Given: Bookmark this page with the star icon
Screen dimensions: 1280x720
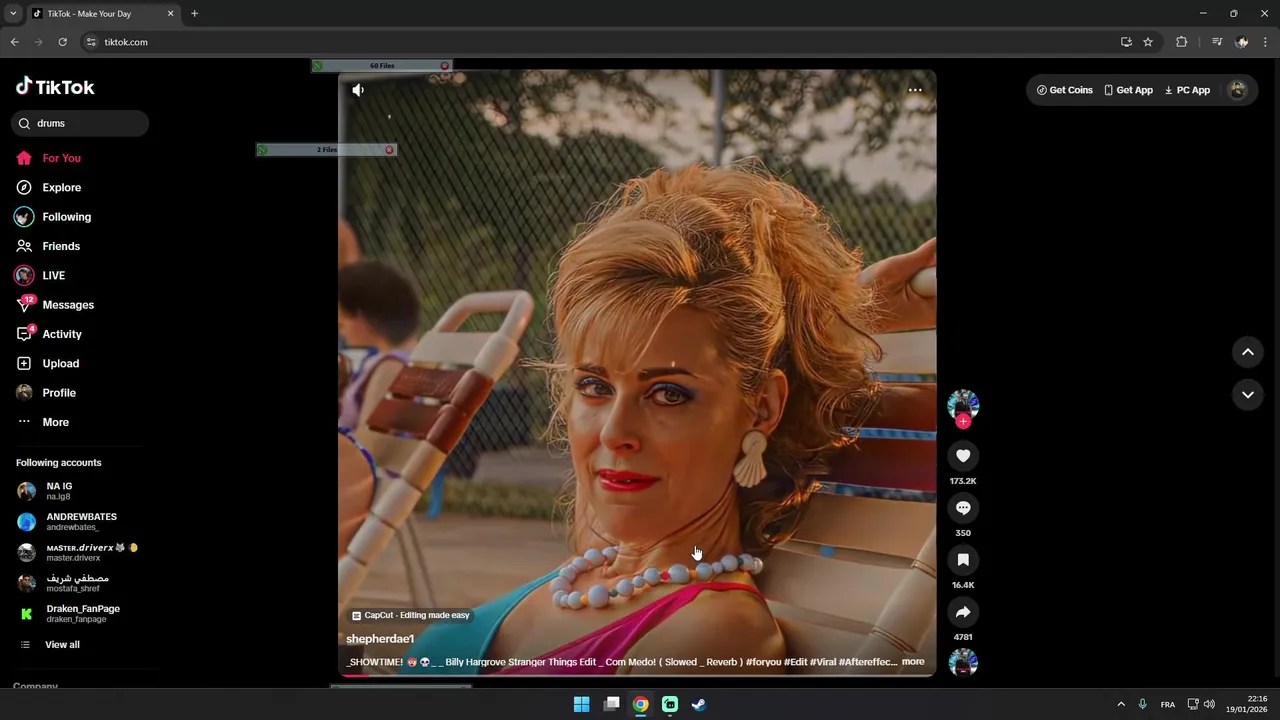Looking at the screenshot, I should pos(1148,42).
